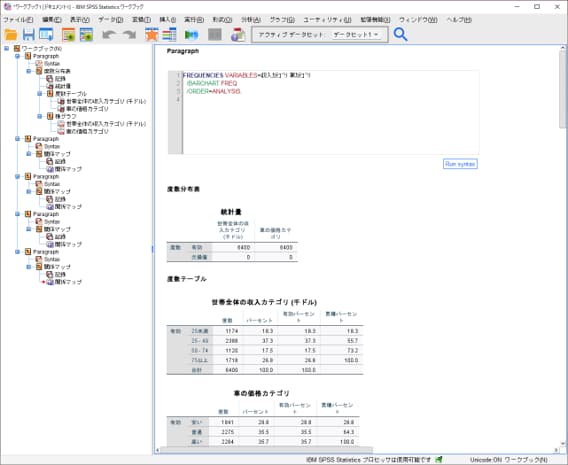Click the Paragraph heading in output pane
Viewport: 568px width, 465px height.
pos(183,51)
